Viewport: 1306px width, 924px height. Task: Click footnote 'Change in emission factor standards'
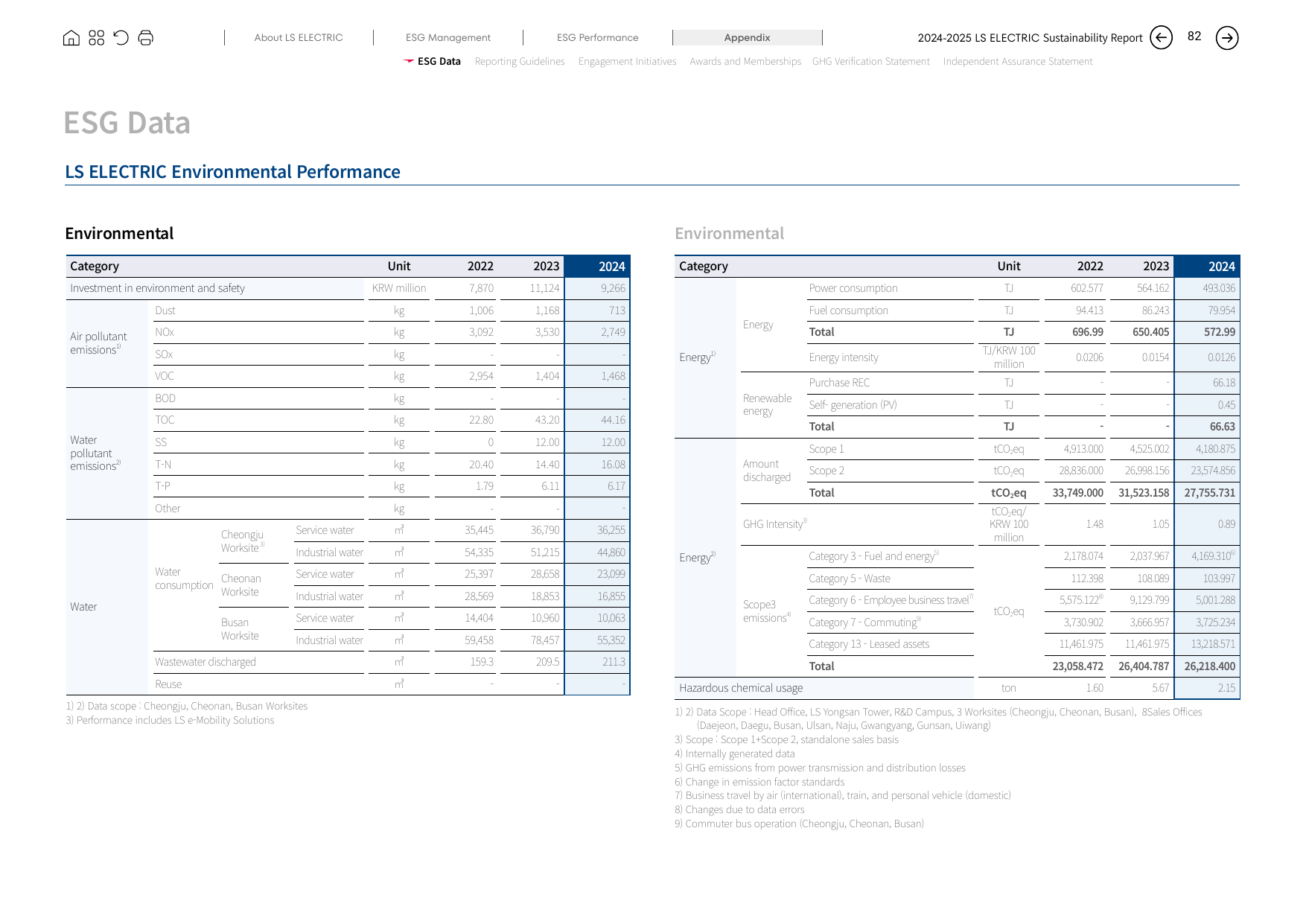tap(759, 782)
